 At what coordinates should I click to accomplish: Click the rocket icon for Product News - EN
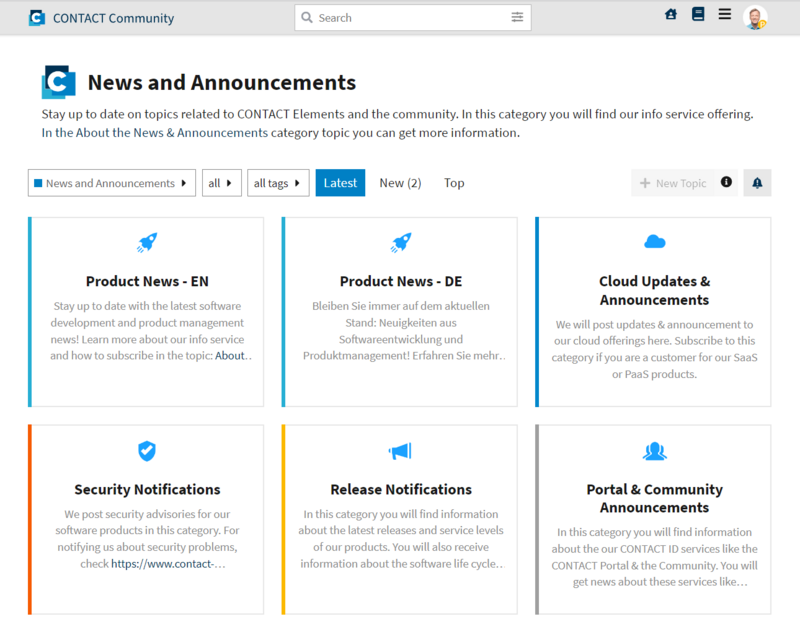point(147,242)
